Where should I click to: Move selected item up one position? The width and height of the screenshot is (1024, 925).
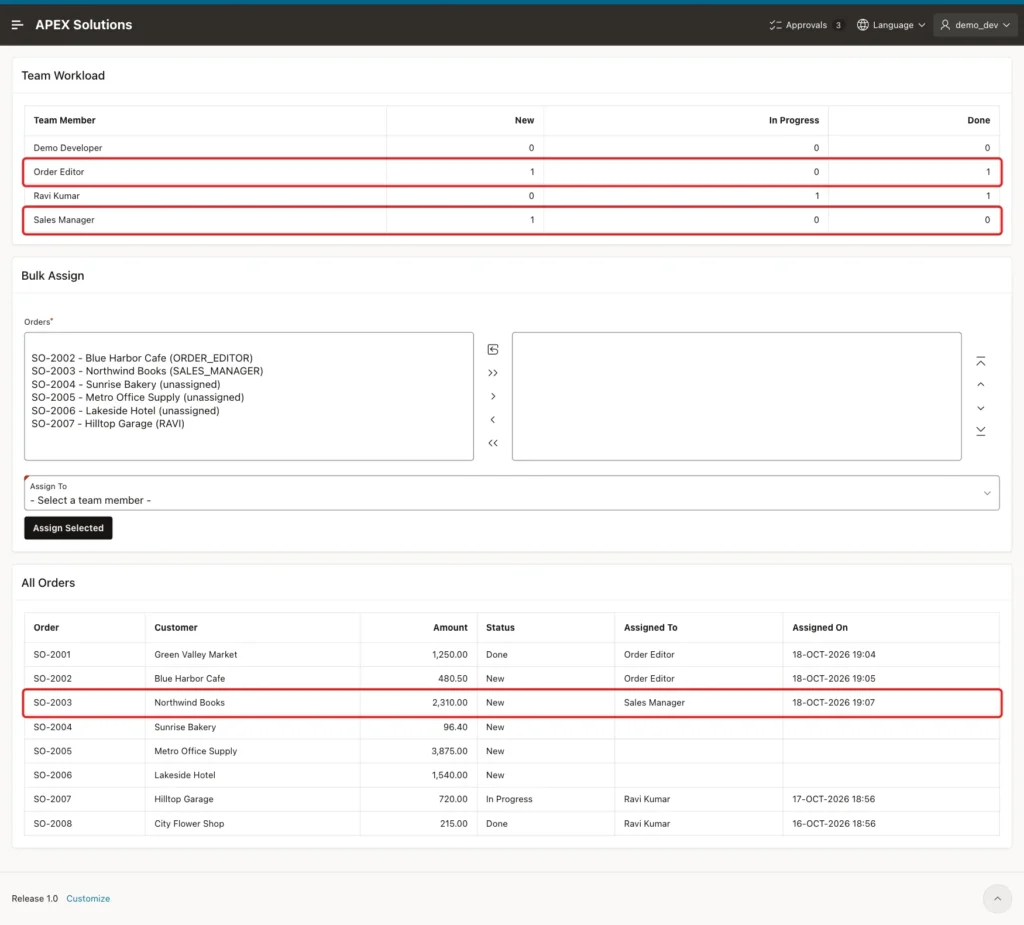coord(981,385)
